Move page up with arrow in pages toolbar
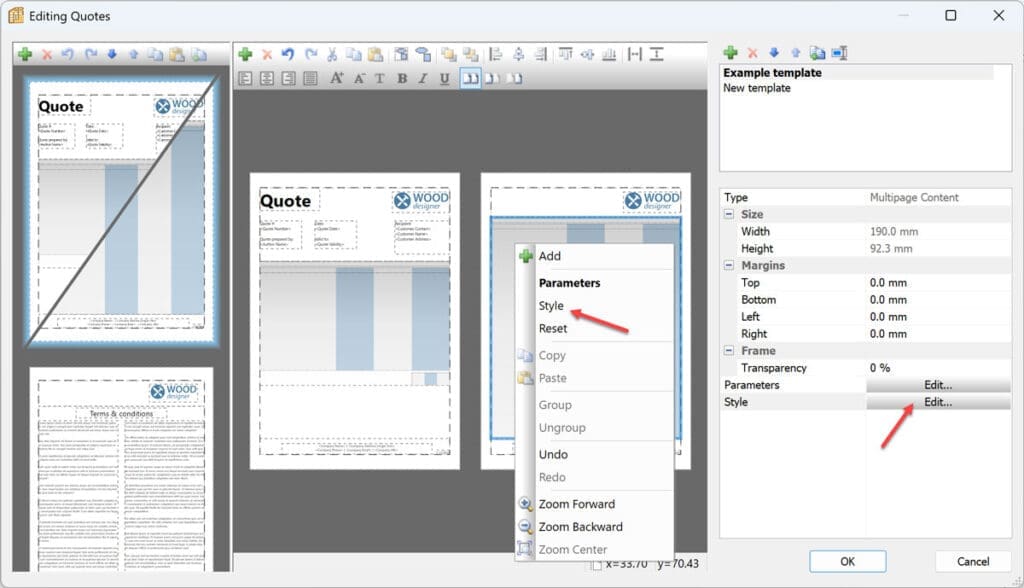 pos(134,54)
